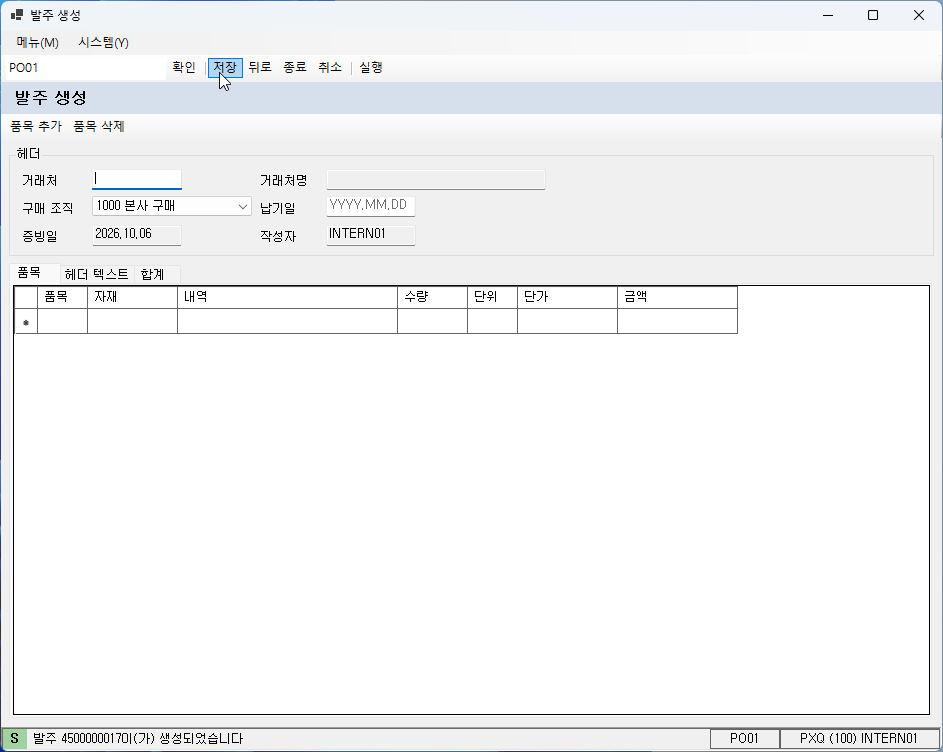Open the 시스템(Y) menu
The image size is (943, 752).
(x=103, y=43)
